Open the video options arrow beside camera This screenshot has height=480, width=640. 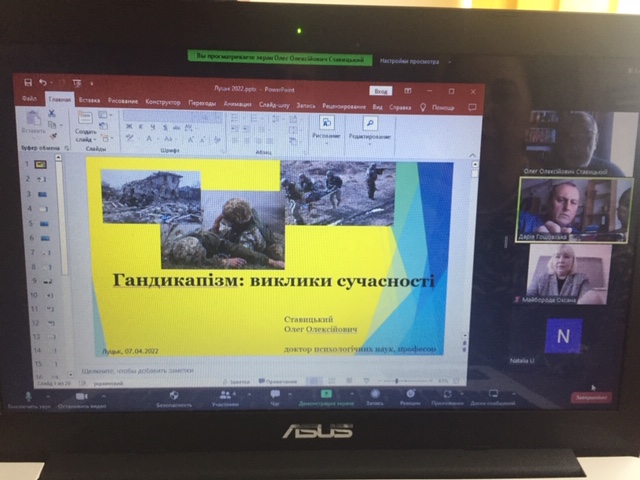[104, 396]
